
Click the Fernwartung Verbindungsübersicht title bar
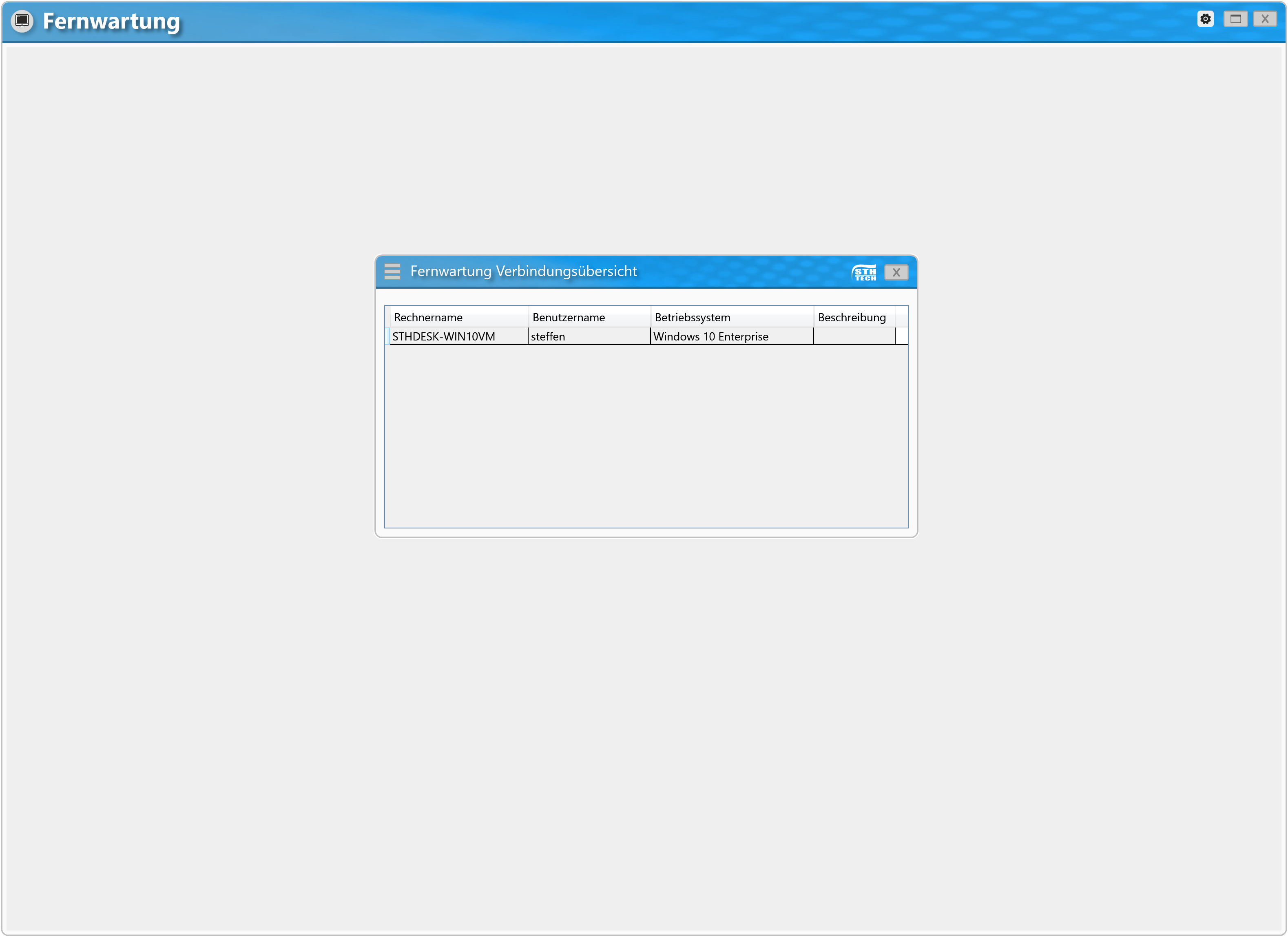point(738,272)
